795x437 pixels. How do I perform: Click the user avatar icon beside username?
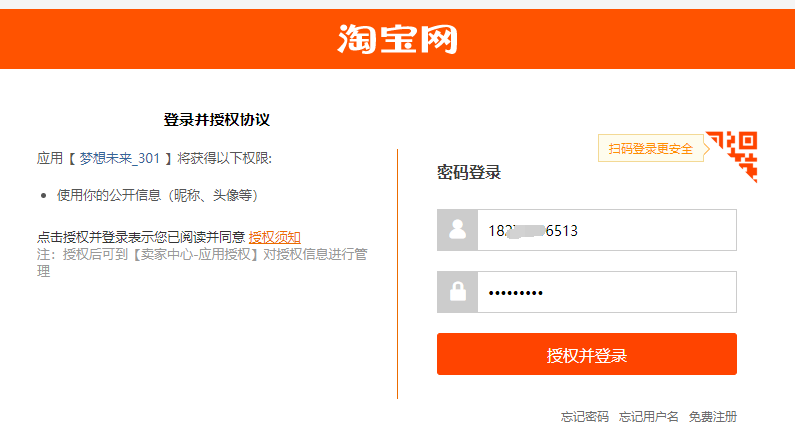[x=457, y=230]
